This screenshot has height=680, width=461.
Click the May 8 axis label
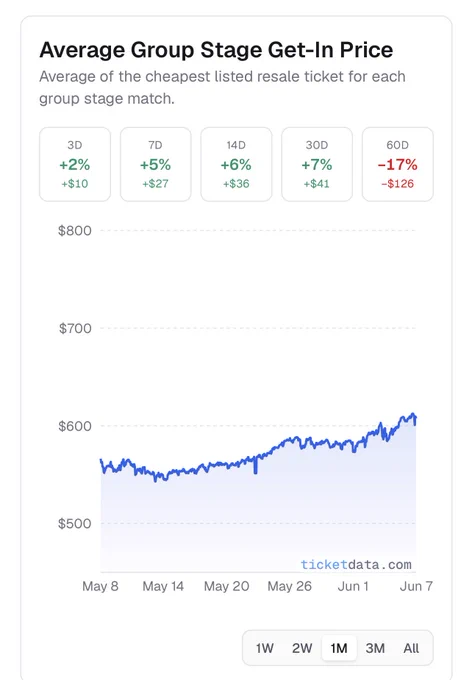100,586
